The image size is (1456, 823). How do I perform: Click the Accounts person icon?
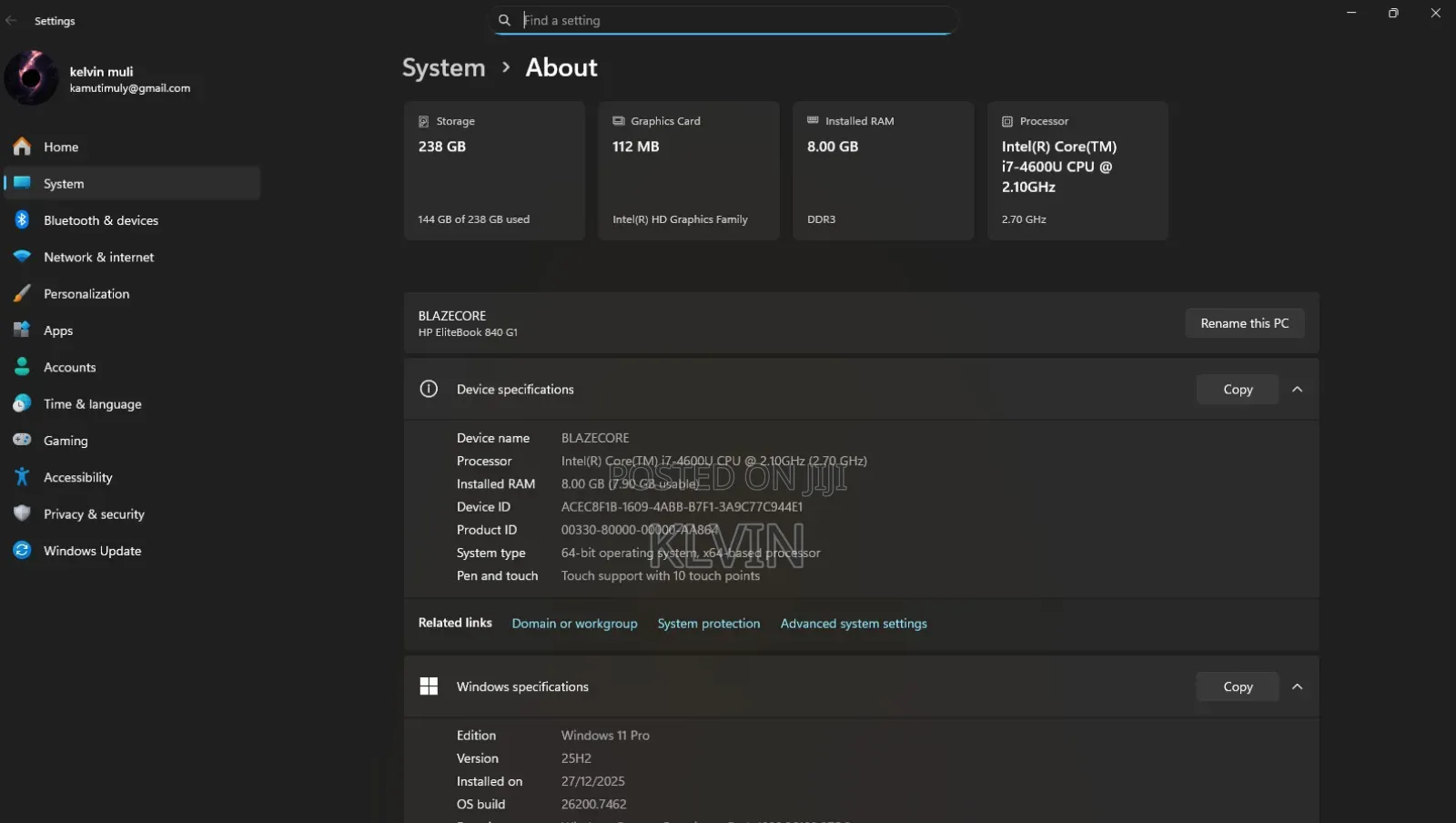22,367
